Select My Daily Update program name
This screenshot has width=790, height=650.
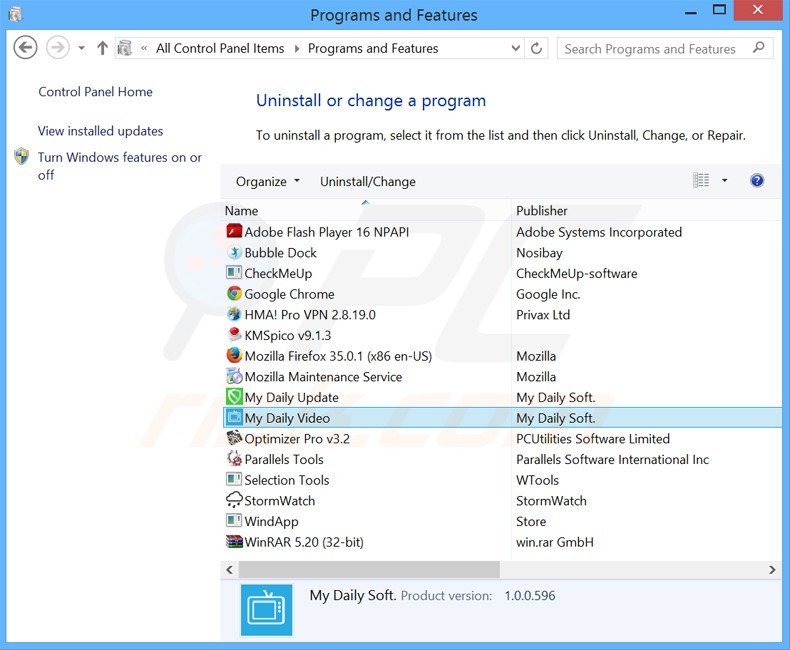[292, 398]
